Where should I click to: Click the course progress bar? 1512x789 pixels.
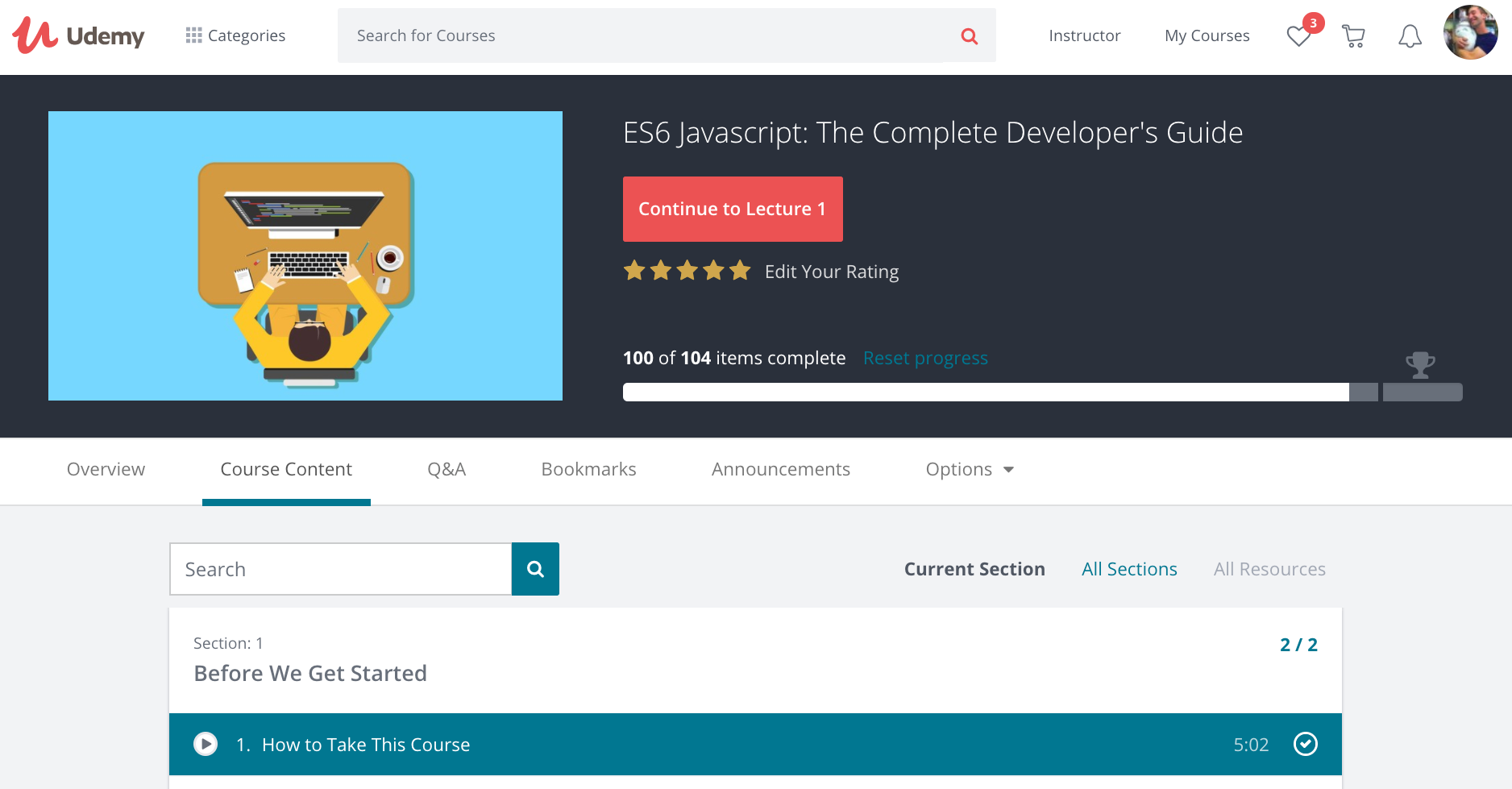1043,392
